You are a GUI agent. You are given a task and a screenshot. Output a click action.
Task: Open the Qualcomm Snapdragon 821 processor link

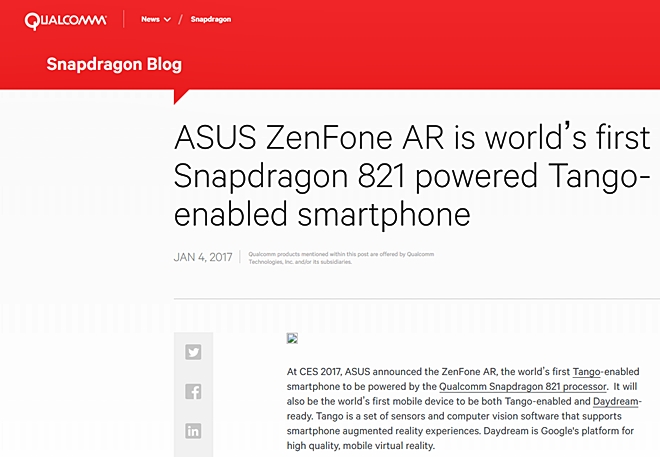coord(523,387)
